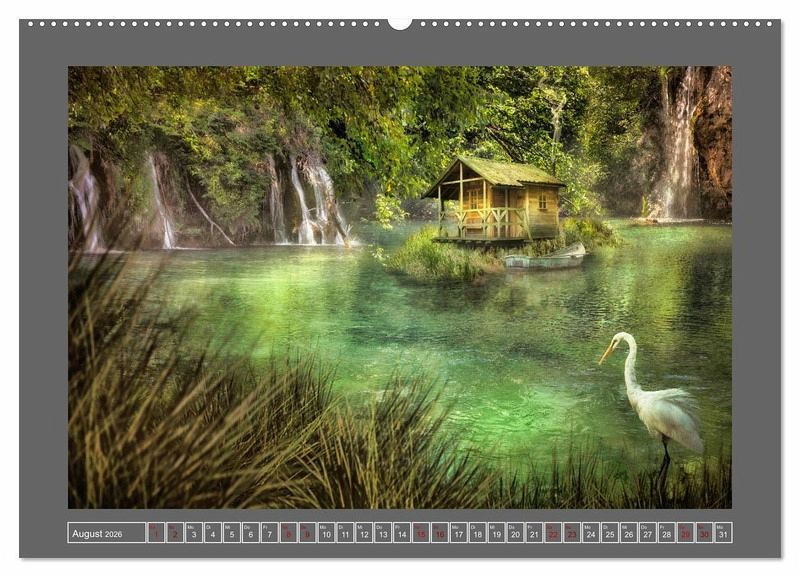
Task: Click the red day 29 cell
Action: [x=685, y=532]
